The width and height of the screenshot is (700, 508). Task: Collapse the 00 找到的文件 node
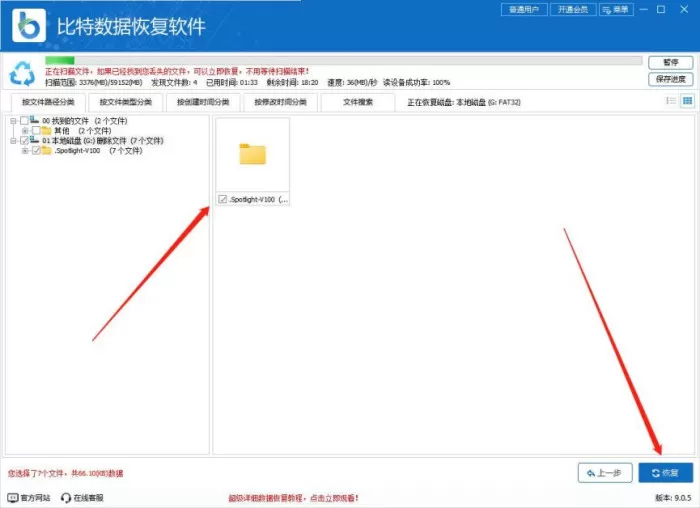13,121
